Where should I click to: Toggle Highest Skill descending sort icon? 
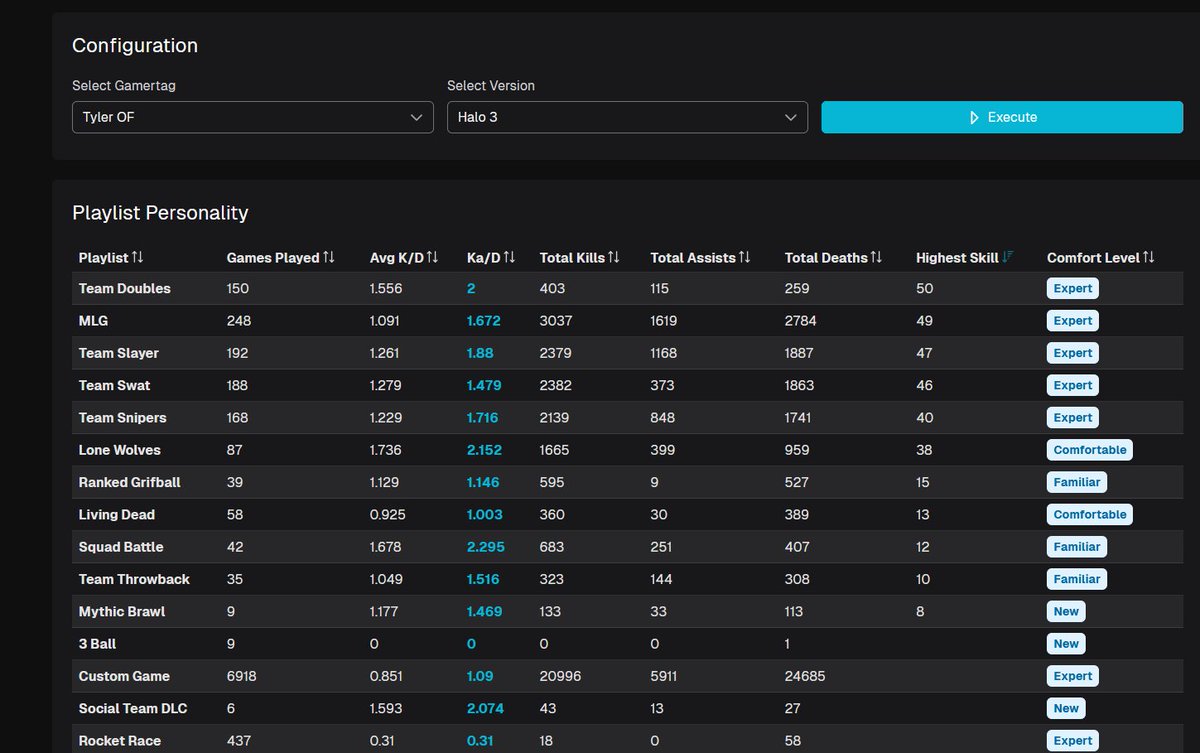(x=1008, y=257)
